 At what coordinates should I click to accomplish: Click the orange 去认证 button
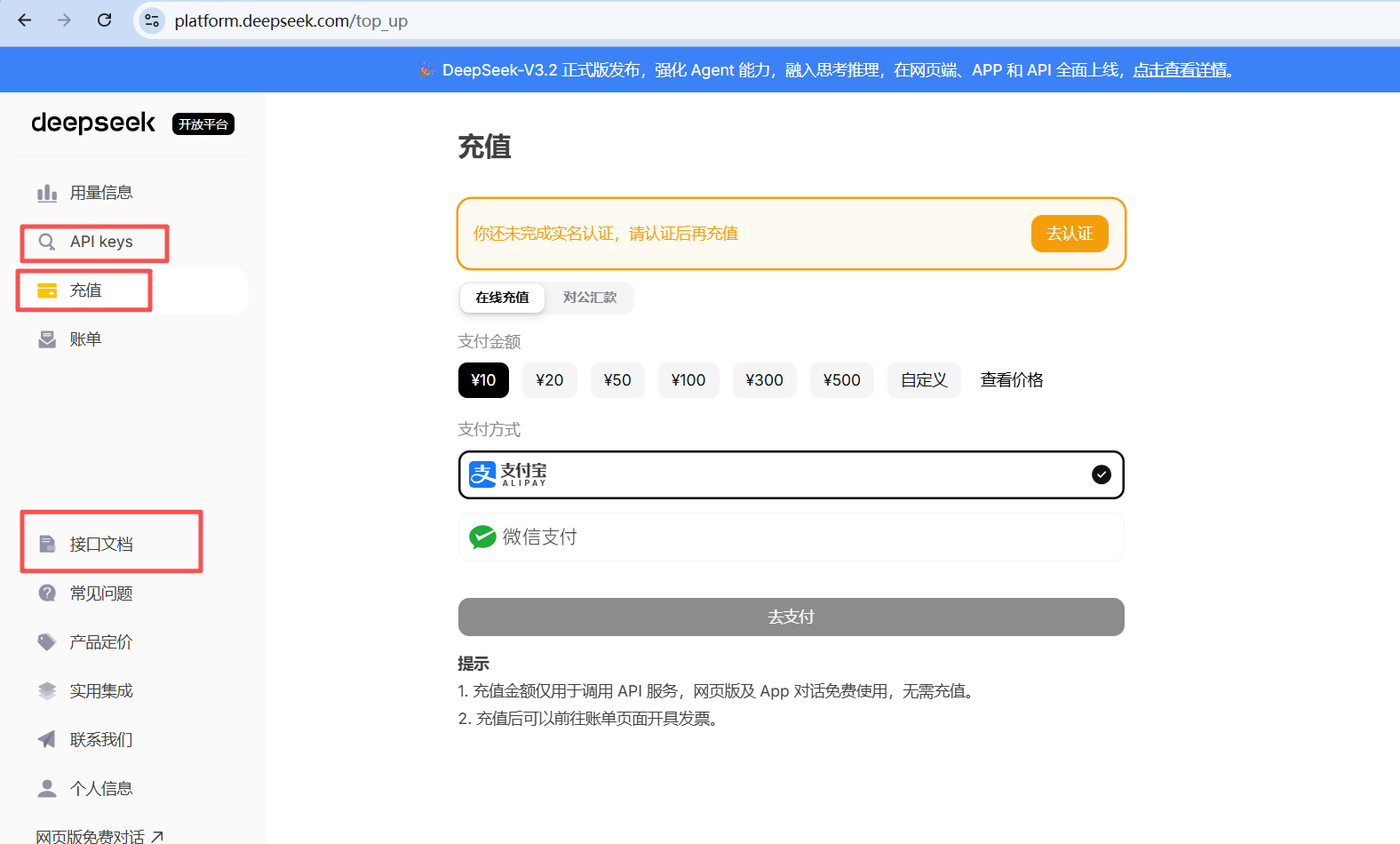coord(1070,234)
